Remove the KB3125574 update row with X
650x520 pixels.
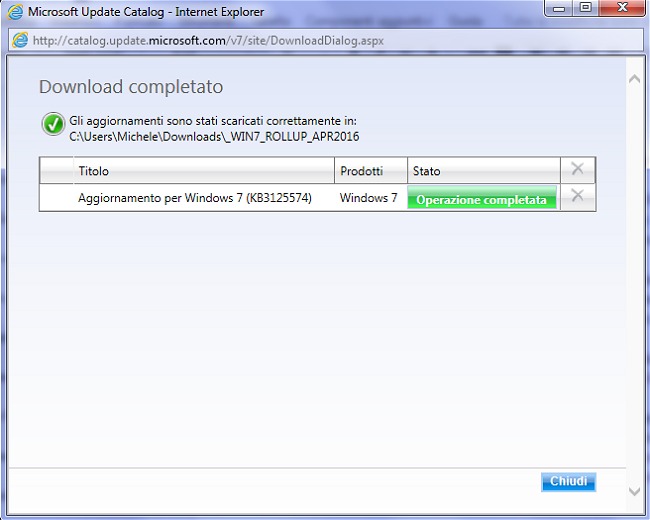(x=577, y=195)
